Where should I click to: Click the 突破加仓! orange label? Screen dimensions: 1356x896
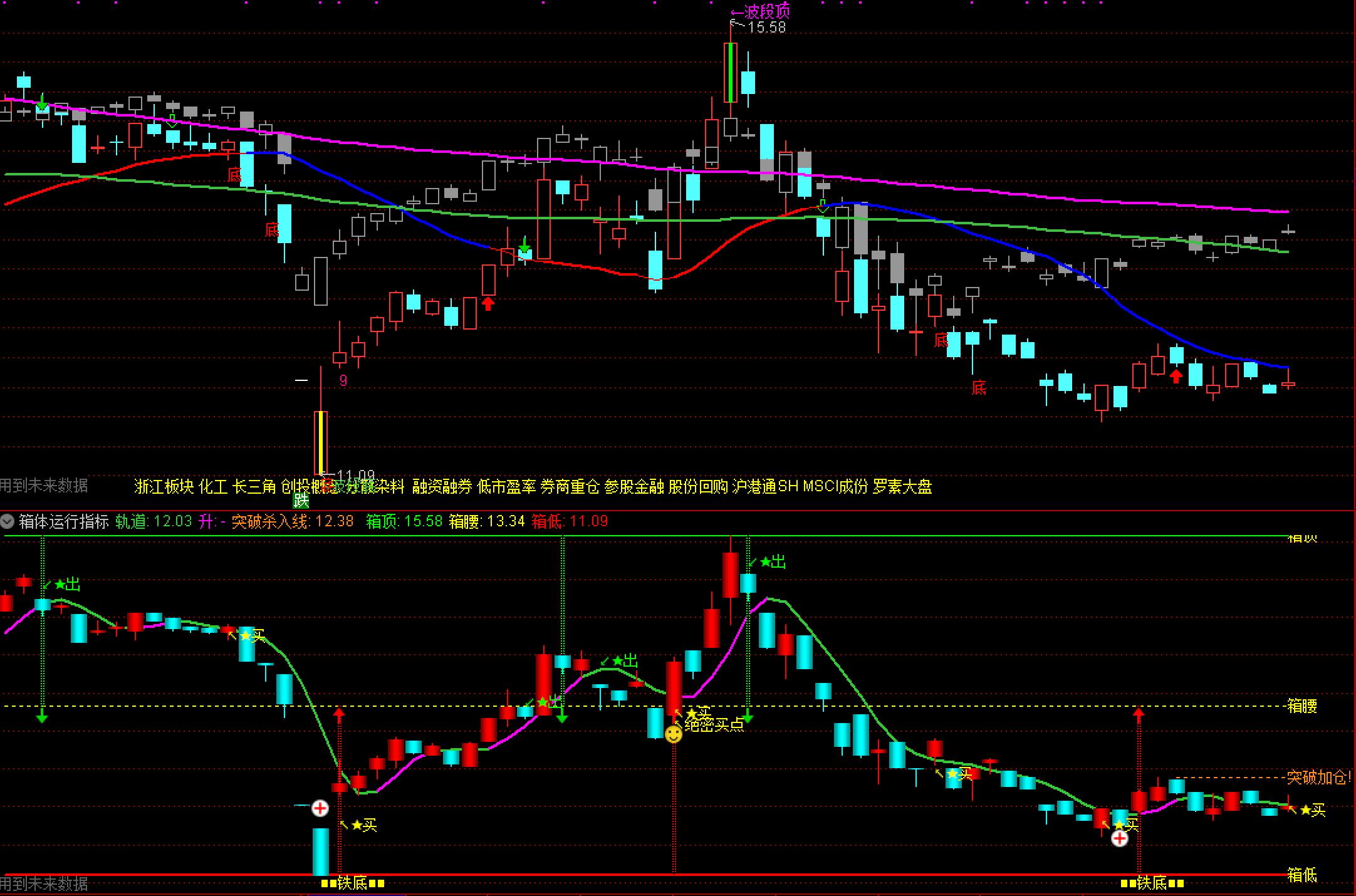[x=1319, y=778]
